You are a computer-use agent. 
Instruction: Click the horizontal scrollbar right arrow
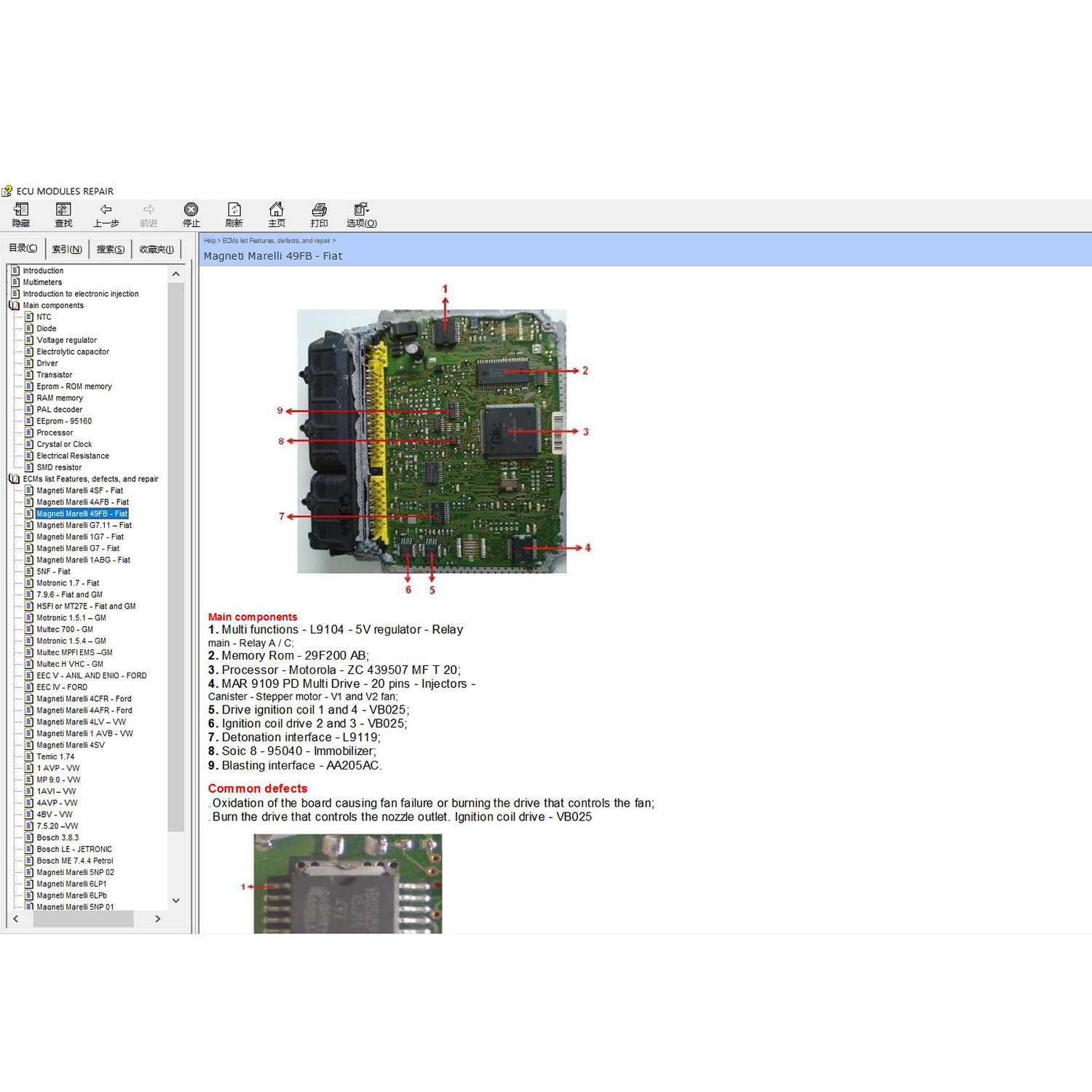[x=157, y=919]
